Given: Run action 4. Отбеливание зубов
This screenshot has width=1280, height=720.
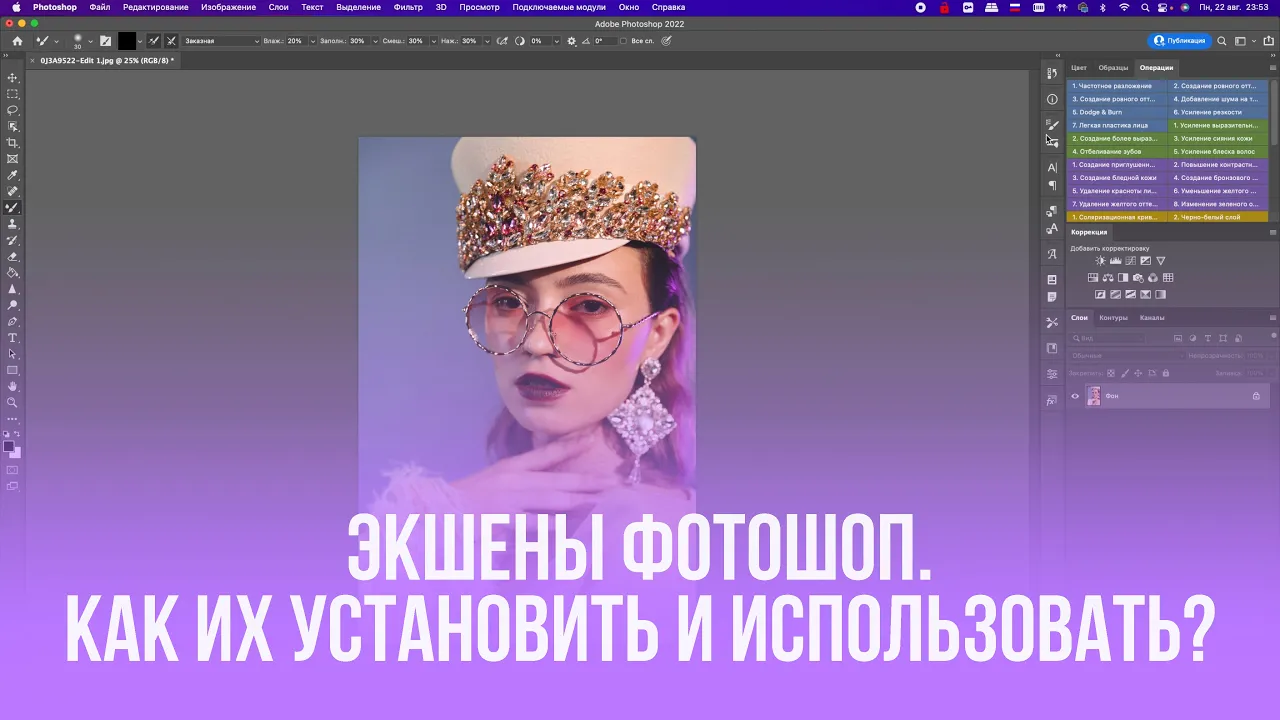Looking at the screenshot, I should [x=1117, y=152].
